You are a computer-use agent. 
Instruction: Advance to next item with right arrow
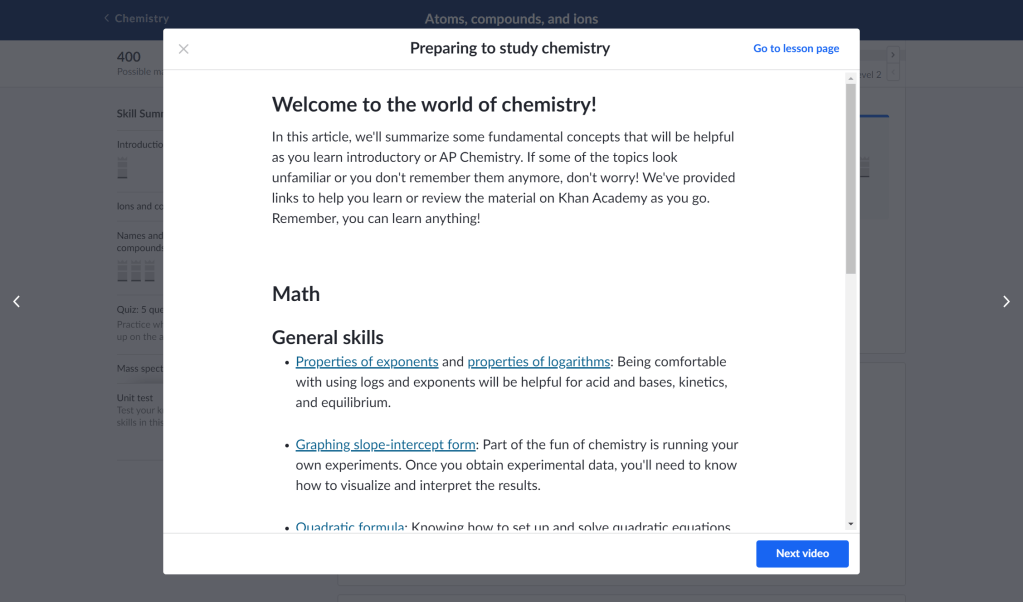coord(1006,302)
